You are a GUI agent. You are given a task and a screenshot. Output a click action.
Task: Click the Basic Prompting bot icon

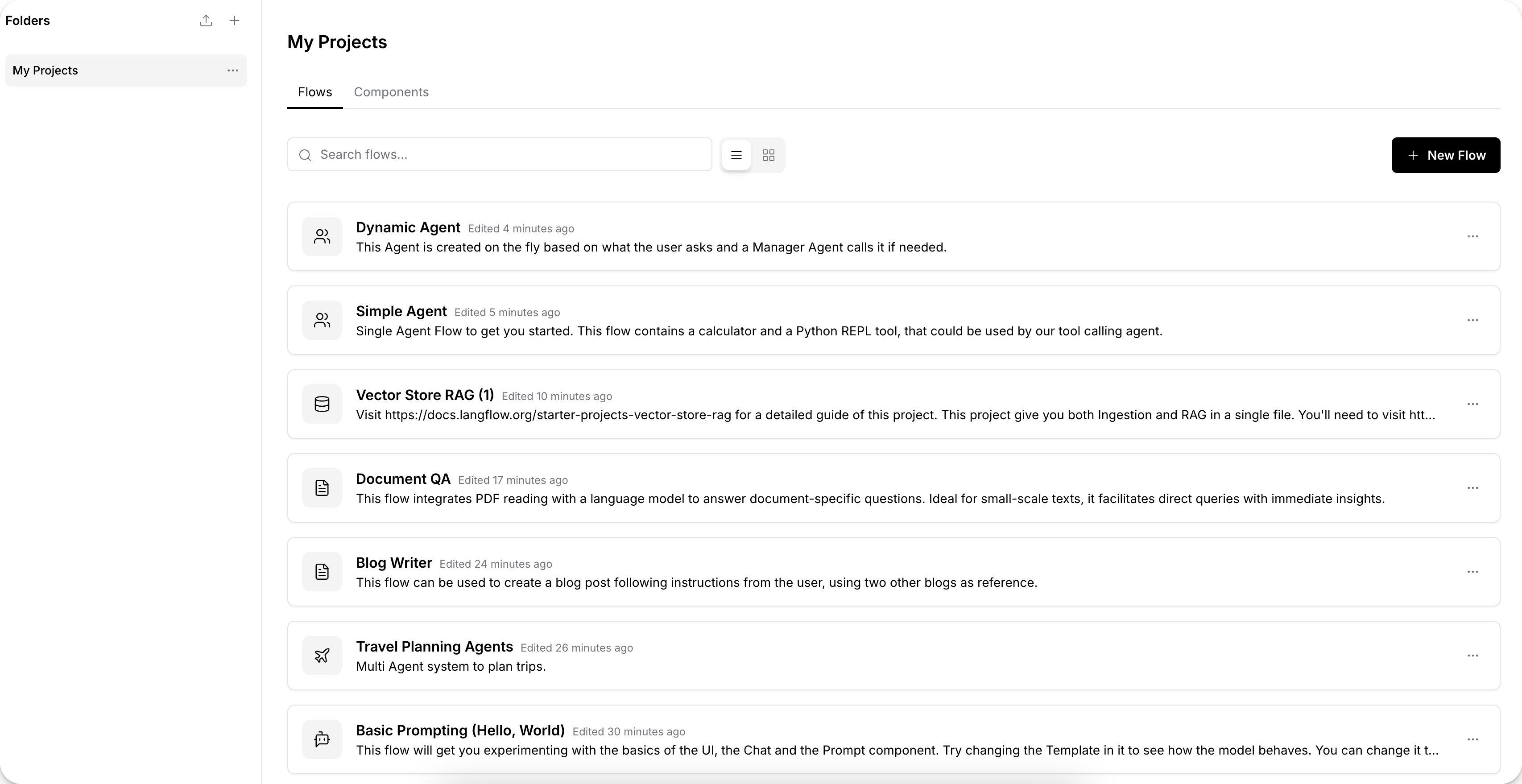pos(322,740)
